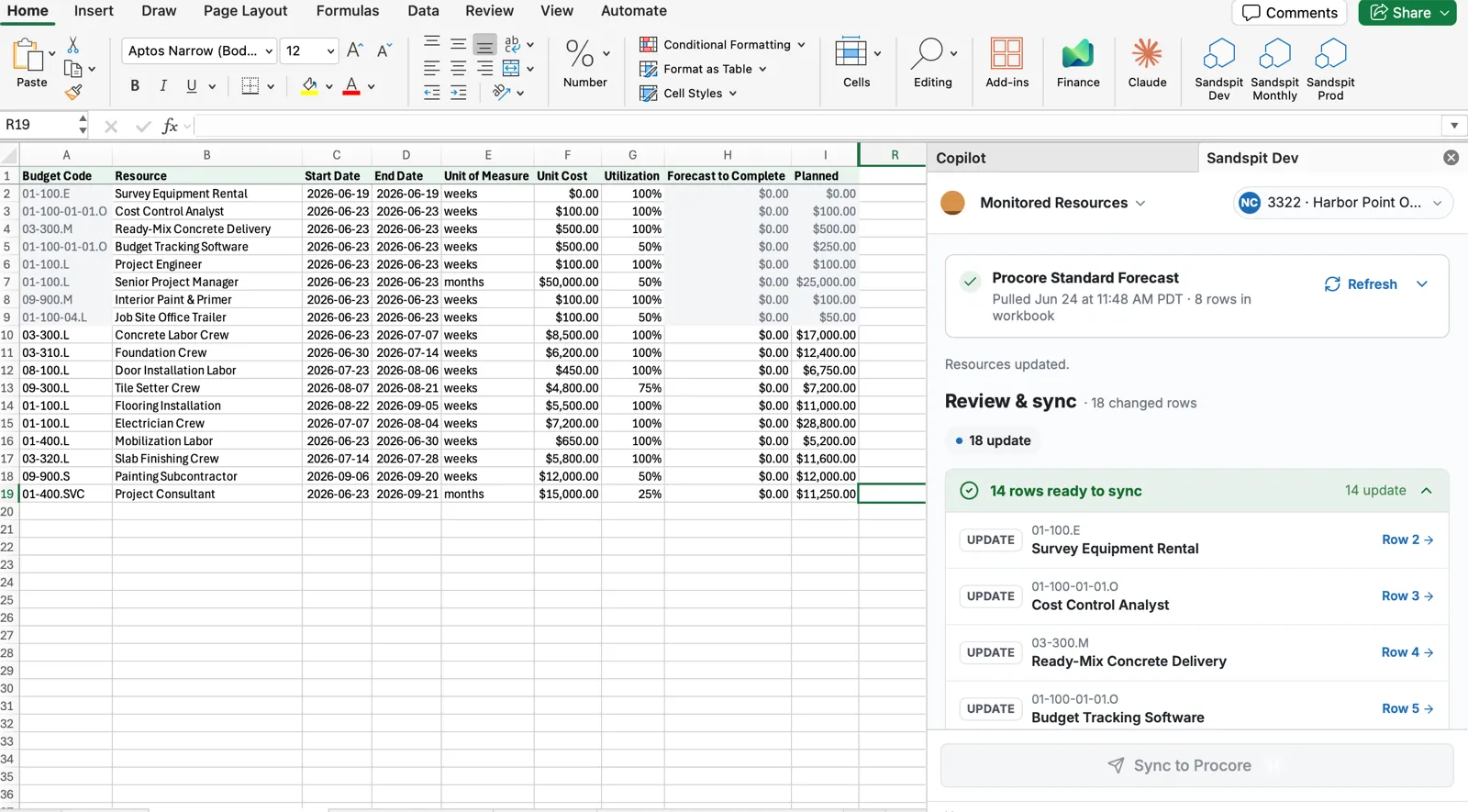Increase font size with larger A icon
This screenshot has height=812, width=1468.
[x=355, y=50]
